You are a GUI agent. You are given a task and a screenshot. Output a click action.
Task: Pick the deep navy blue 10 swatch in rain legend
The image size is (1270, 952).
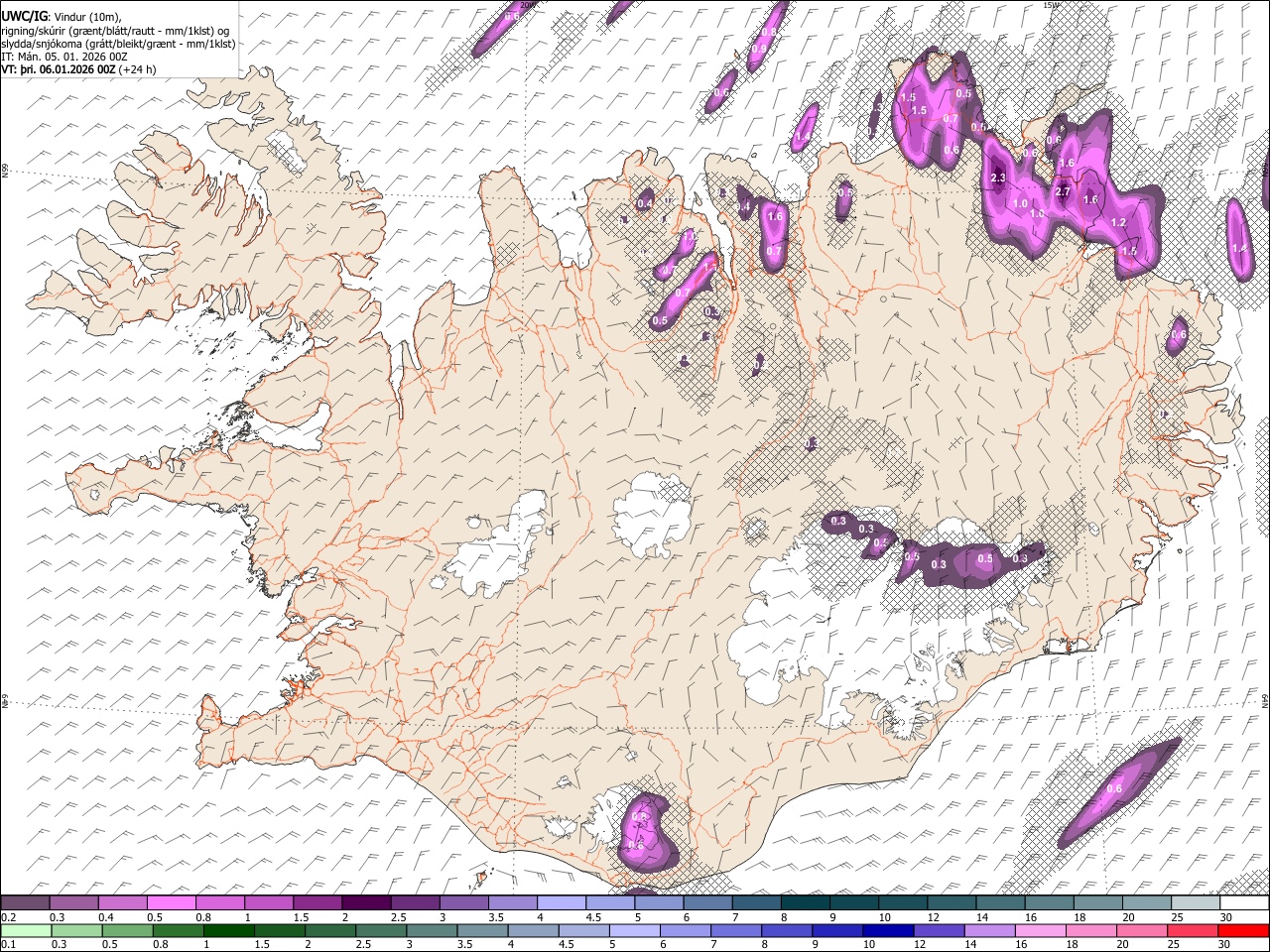(x=888, y=930)
